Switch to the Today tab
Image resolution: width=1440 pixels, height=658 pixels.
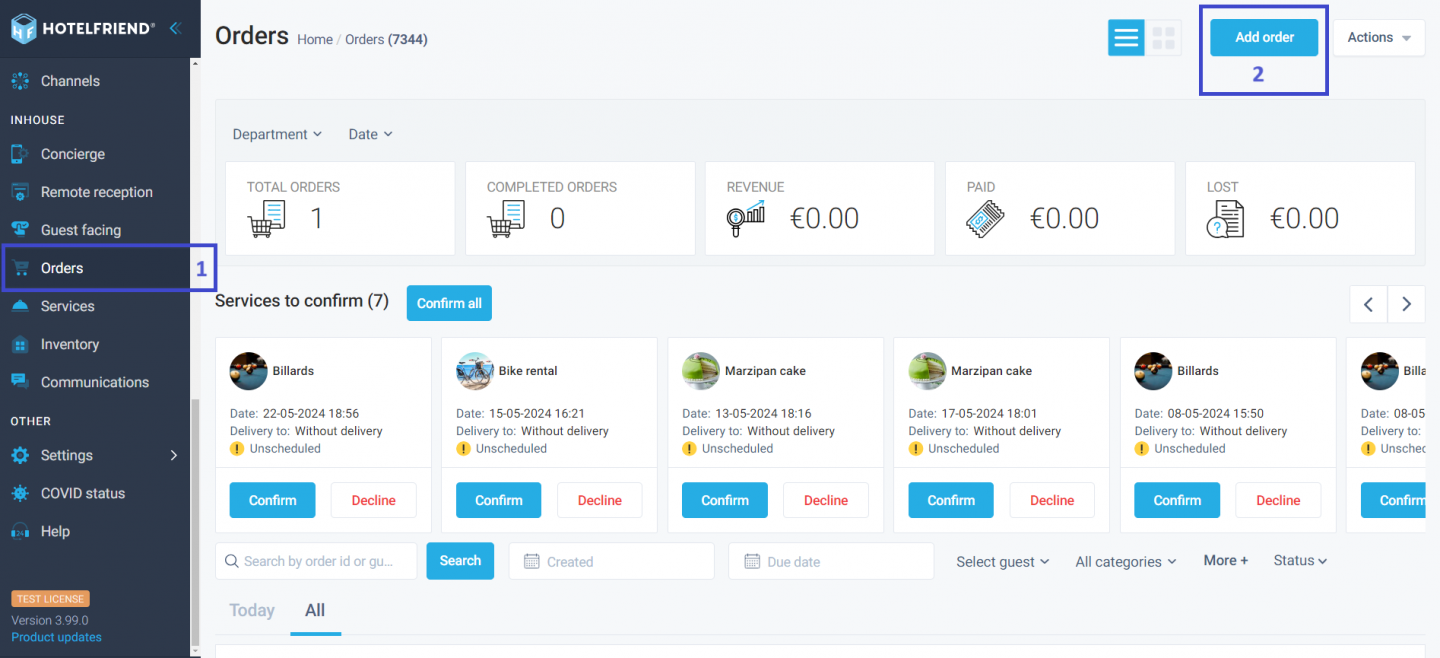point(252,610)
